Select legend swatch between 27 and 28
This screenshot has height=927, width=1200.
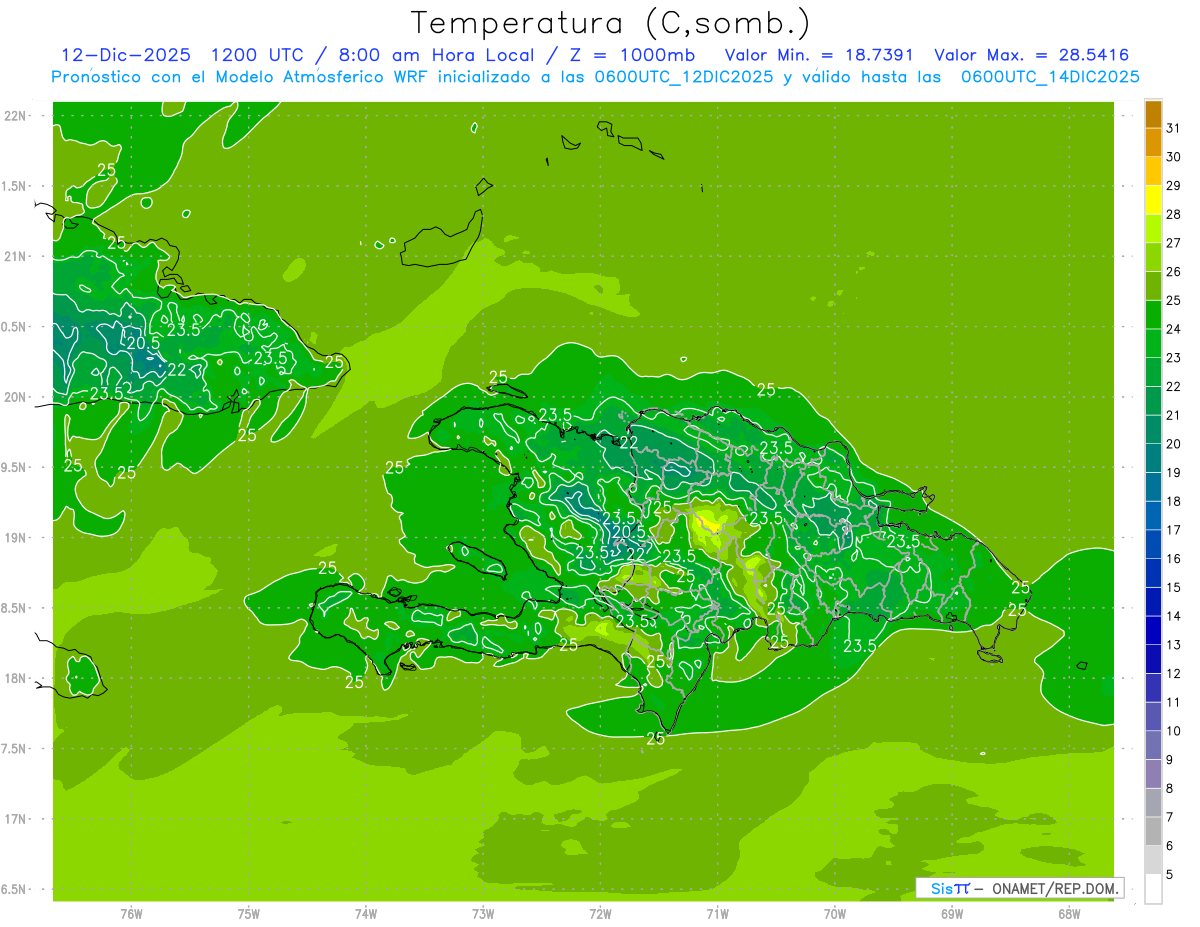pos(1153,229)
